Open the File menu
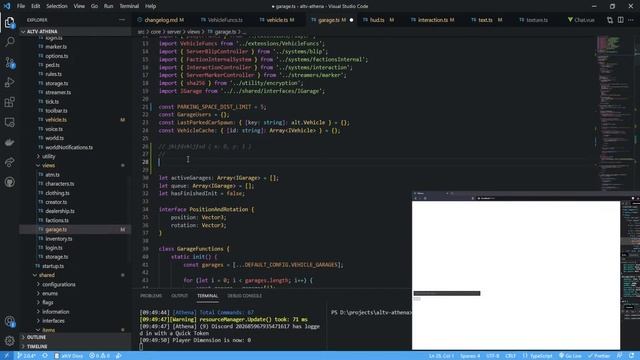The width and height of the screenshot is (640, 360). tap(21, 6)
